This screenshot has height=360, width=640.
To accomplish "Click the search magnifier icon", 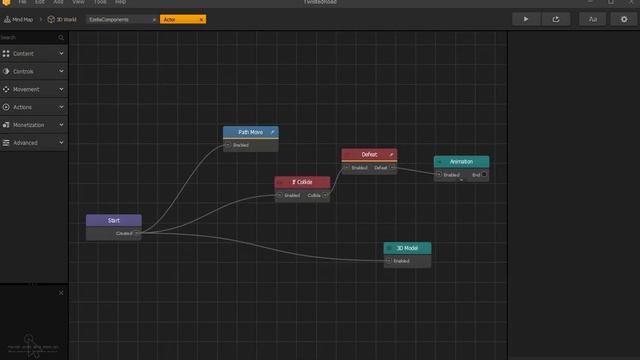I will click(x=61, y=38).
